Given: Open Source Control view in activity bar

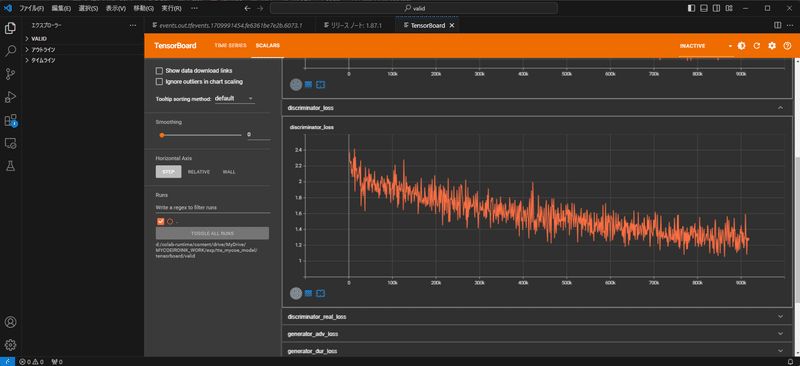Looking at the screenshot, I should (x=10, y=74).
